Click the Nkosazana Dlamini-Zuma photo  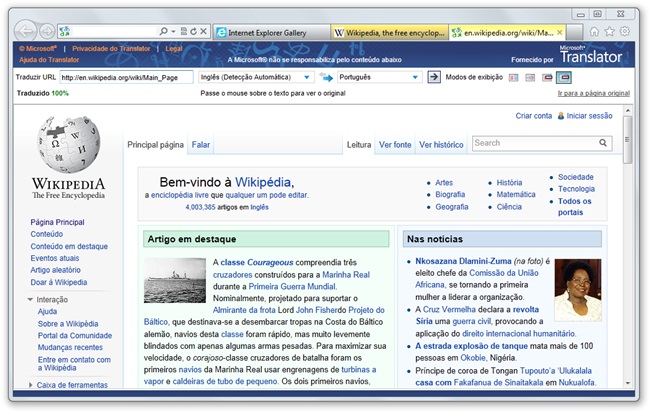pyautogui.click(x=578, y=290)
